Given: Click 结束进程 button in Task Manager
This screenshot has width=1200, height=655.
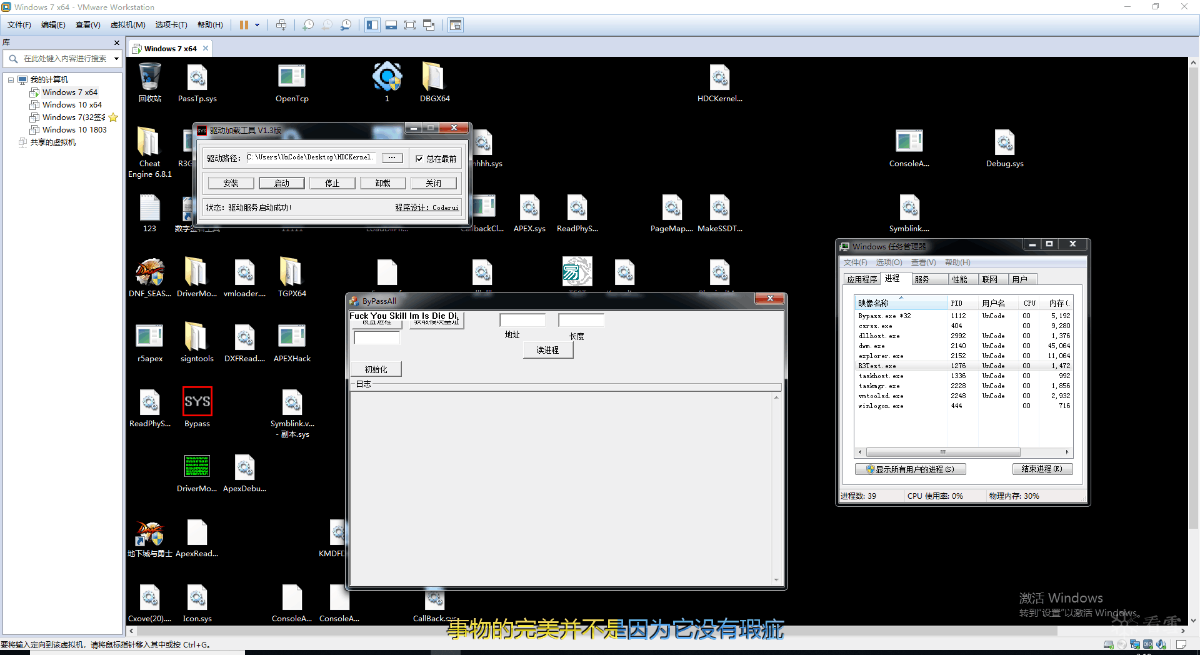Looking at the screenshot, I should (x=1043, y=469).
